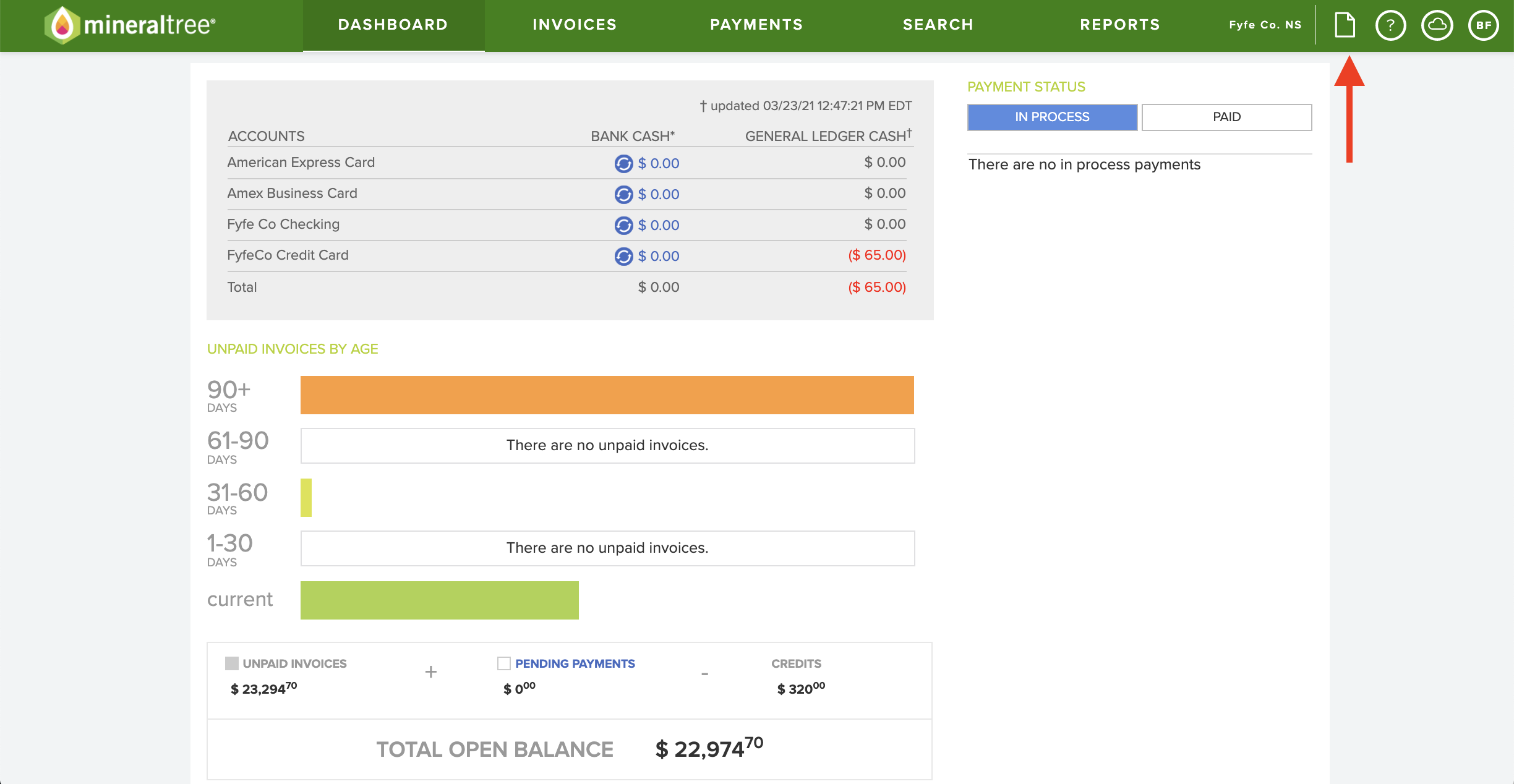Toggle the Unpaid Invoices checkbox
1514x784 pixels.
click(232, 663)
